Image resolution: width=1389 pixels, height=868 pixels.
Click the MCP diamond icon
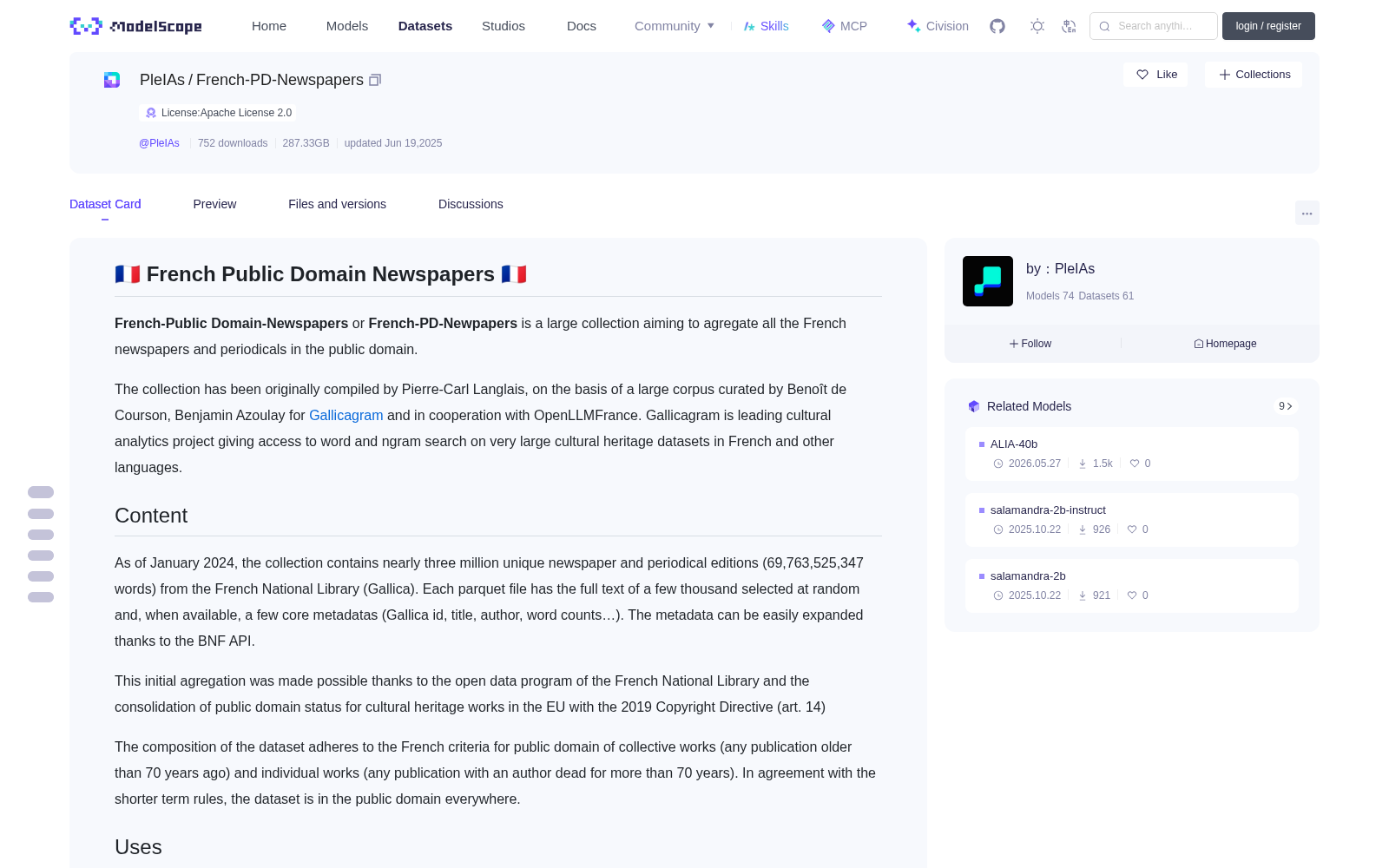[828, 26]
